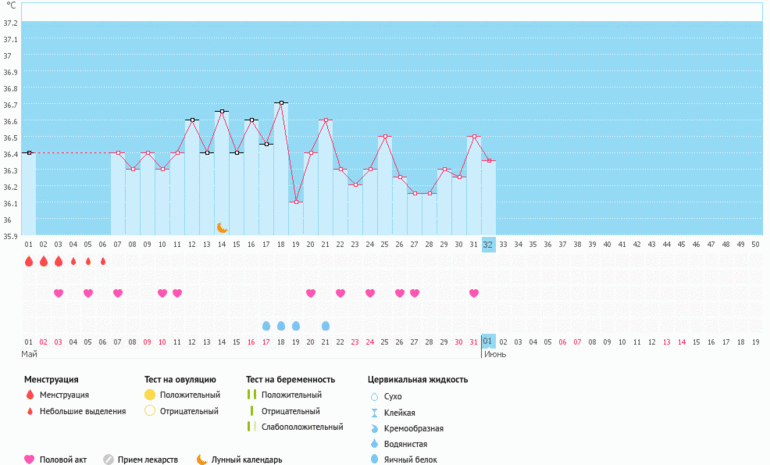Click the 'Яичный белок' legend drop icon

pos(374,459)
